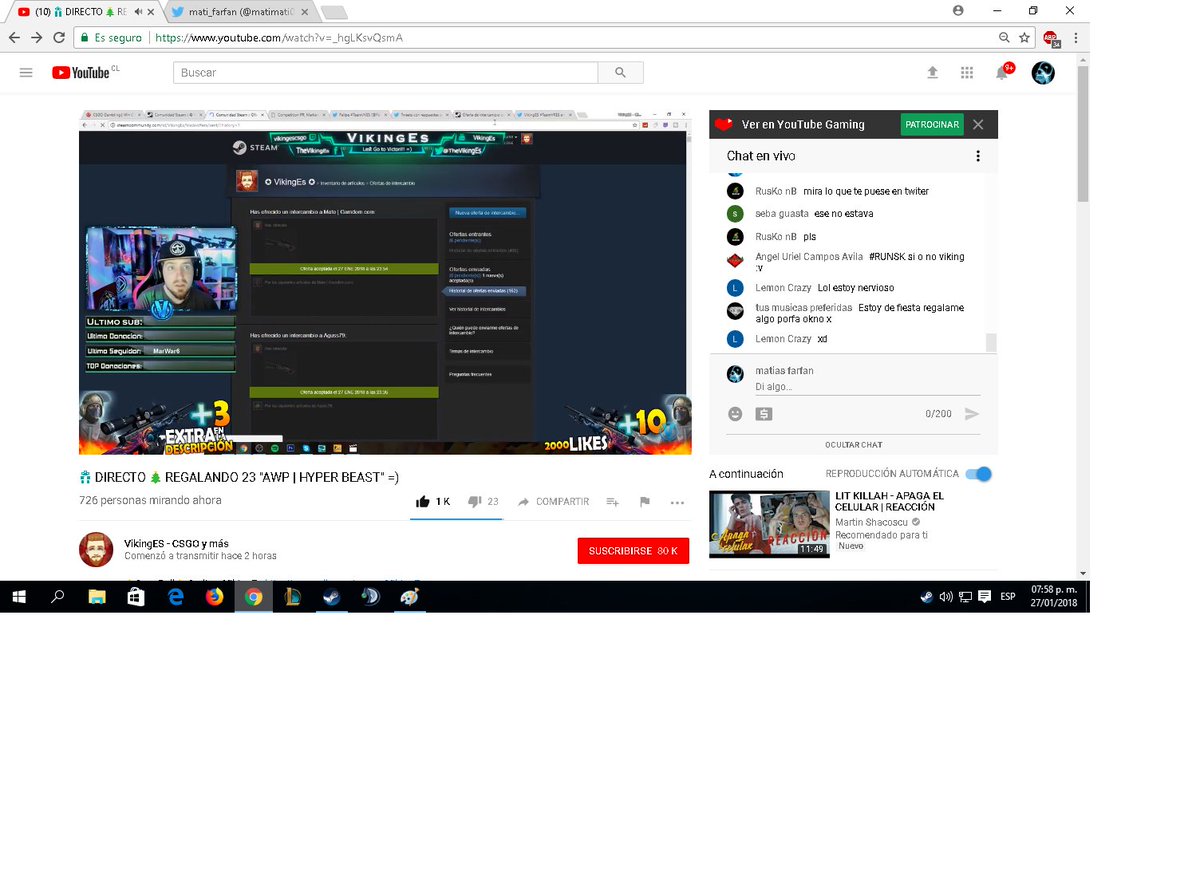Viewport: 1200px width, 895px height.
Task: Open the account avatar menu
Action: pyautogui.click(x=1043, y=73)
